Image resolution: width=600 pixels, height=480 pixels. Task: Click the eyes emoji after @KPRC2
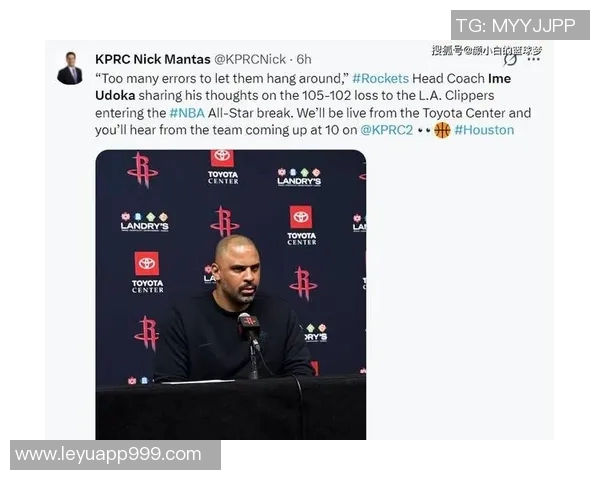coord(424,130)
